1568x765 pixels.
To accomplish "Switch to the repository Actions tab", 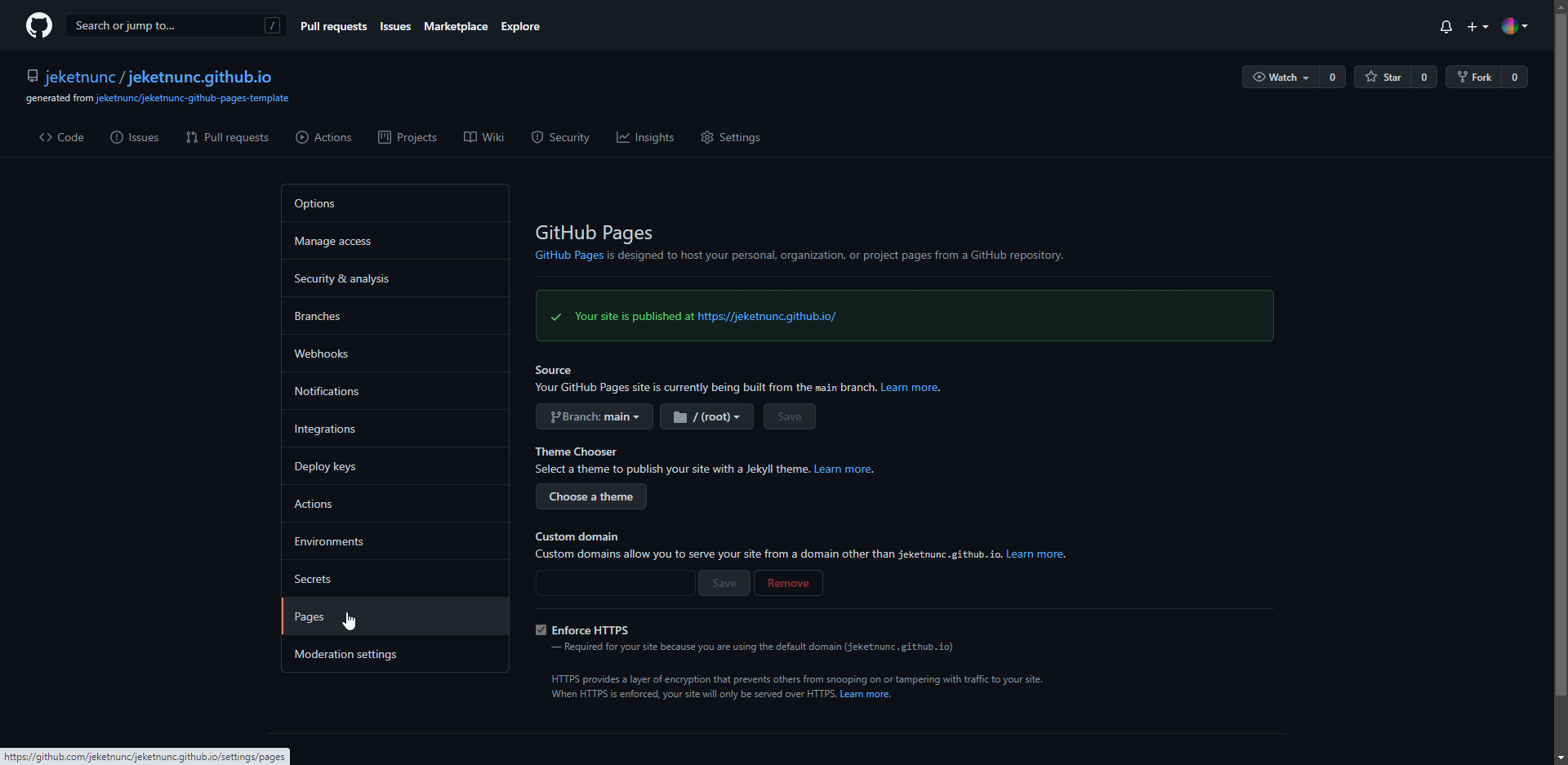I will [323, 137].
